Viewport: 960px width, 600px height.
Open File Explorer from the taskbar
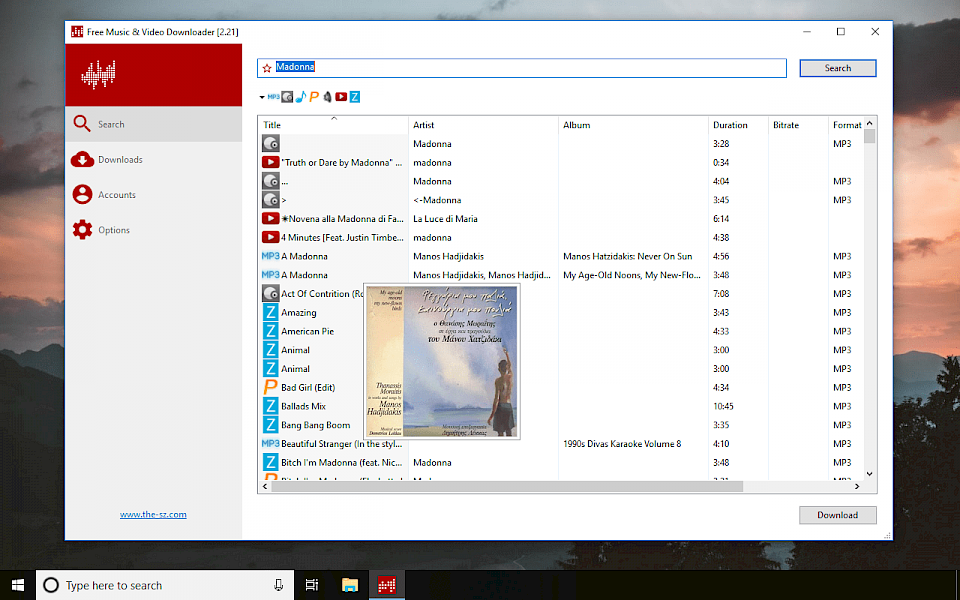pos(350,585)
